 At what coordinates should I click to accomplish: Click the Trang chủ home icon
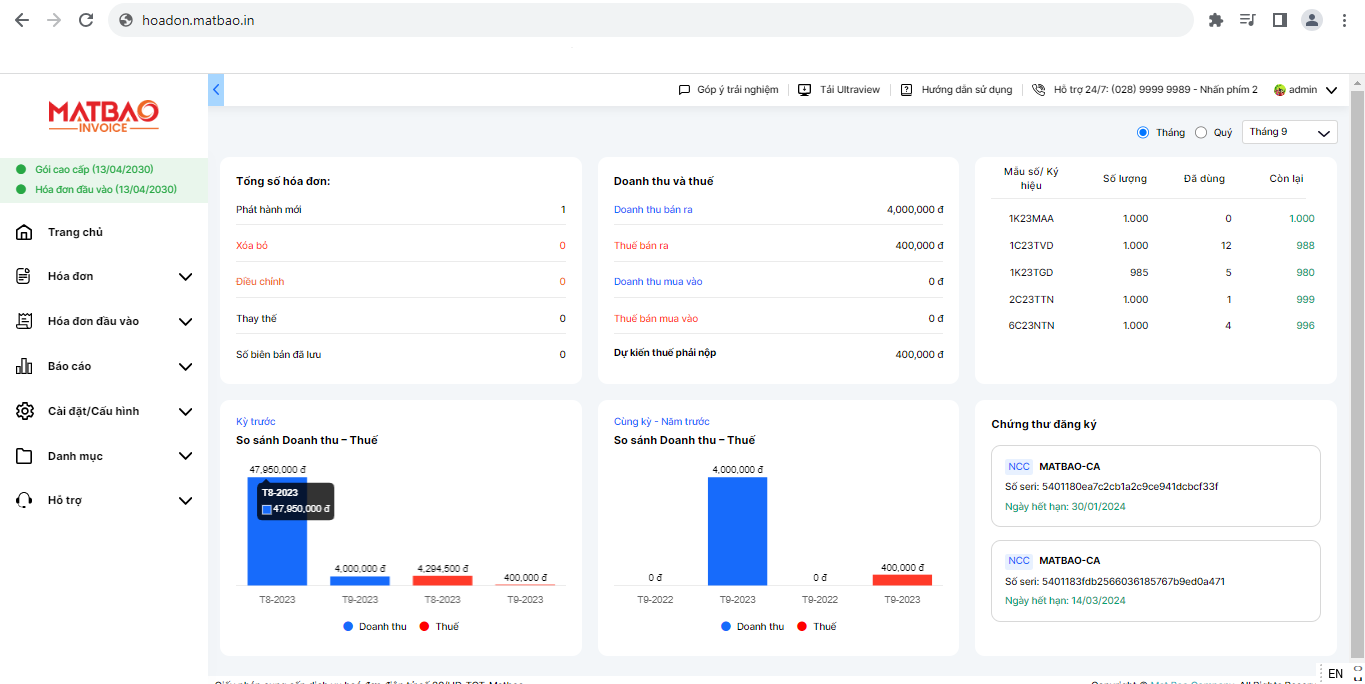pos(24,232)
